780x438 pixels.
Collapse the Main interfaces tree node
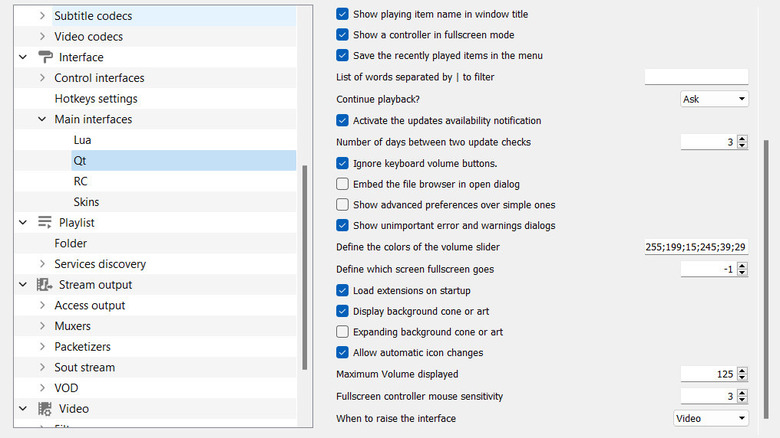[x=42, y=119]
